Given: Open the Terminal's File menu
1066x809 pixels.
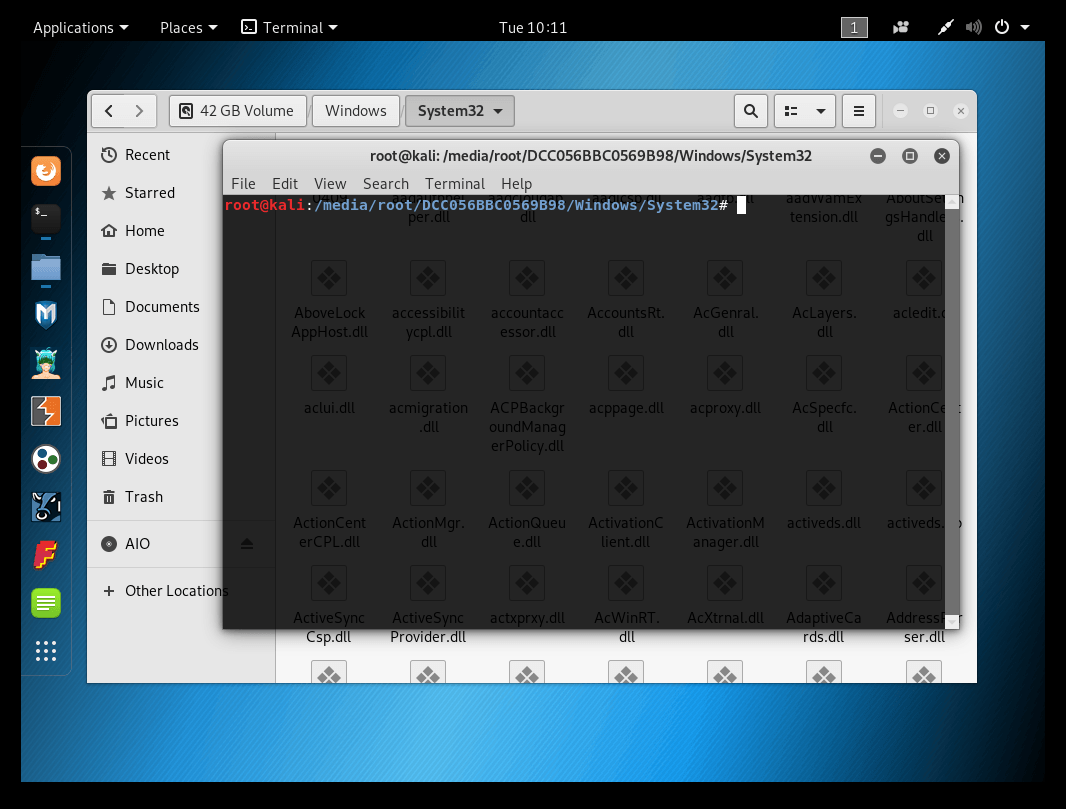Looking at the screenshot, I should 243,184.
